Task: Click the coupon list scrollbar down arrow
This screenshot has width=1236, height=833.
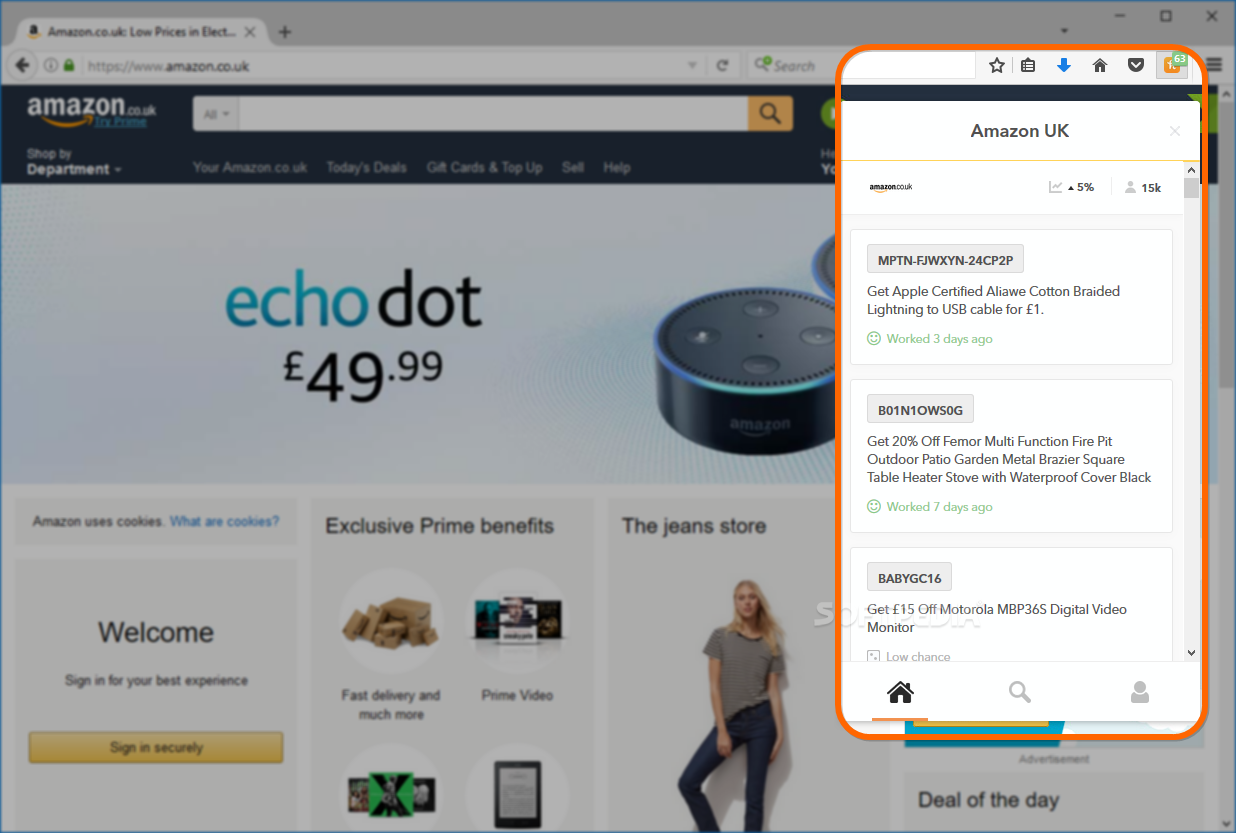Action: tap(1191, 652)
